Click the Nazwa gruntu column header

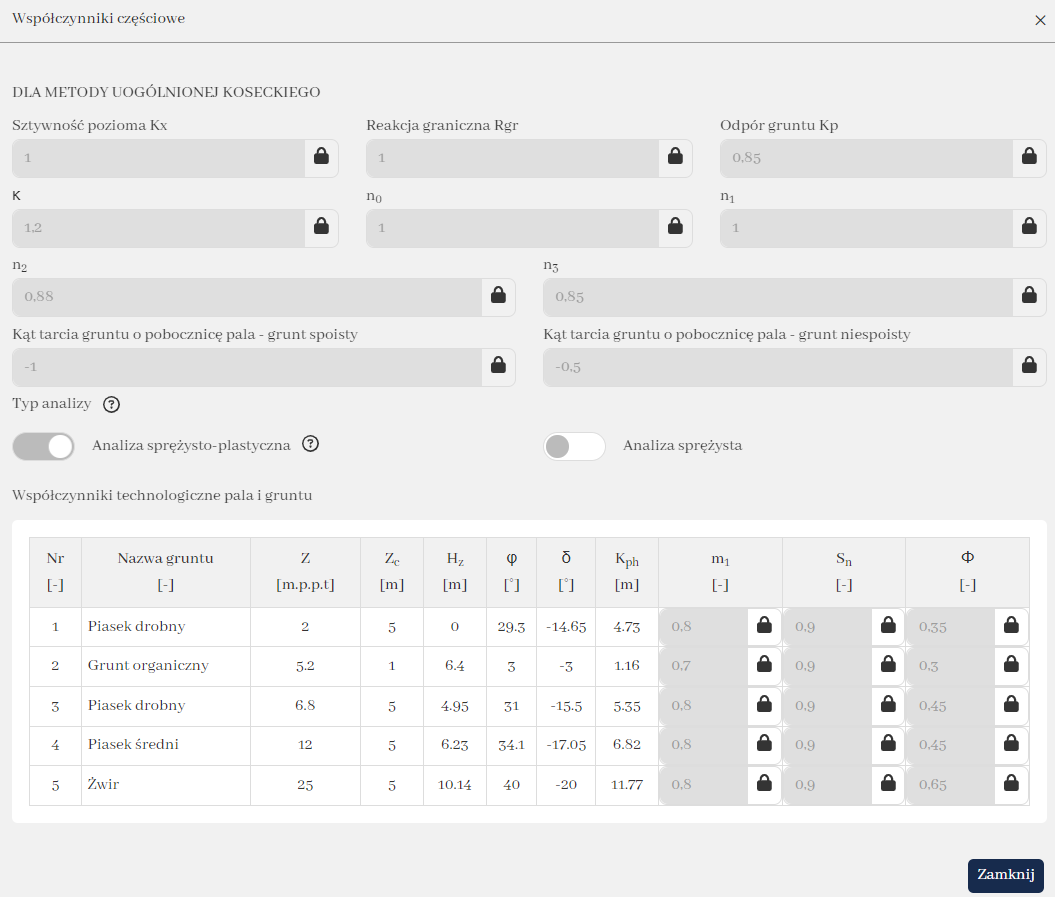click(166, 571)
